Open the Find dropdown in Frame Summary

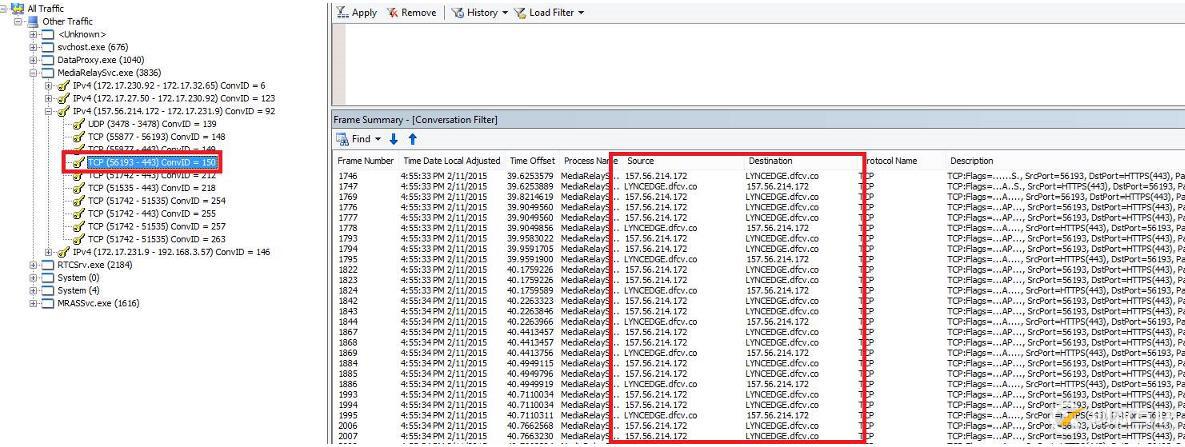click(x=358, y=139)
